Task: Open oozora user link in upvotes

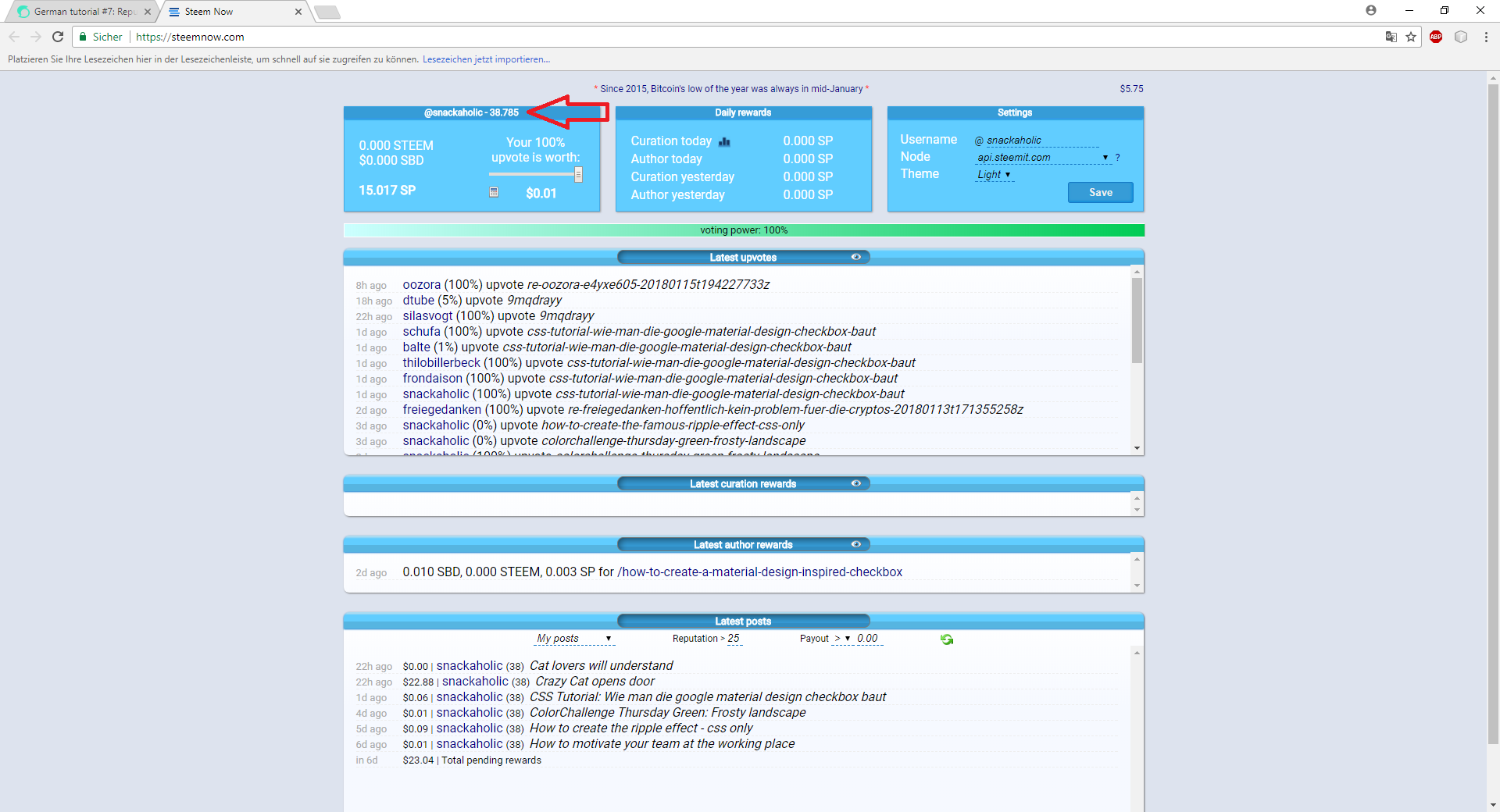Action: 422,284
